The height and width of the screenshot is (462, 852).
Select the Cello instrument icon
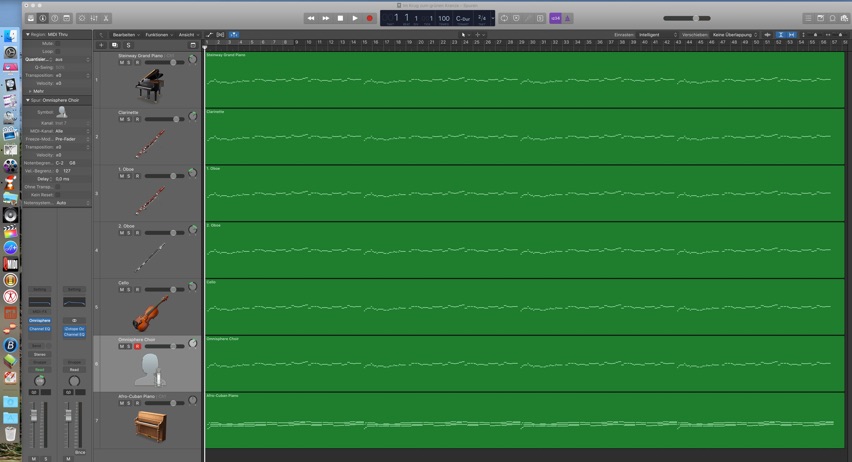(x=150, y=313)
